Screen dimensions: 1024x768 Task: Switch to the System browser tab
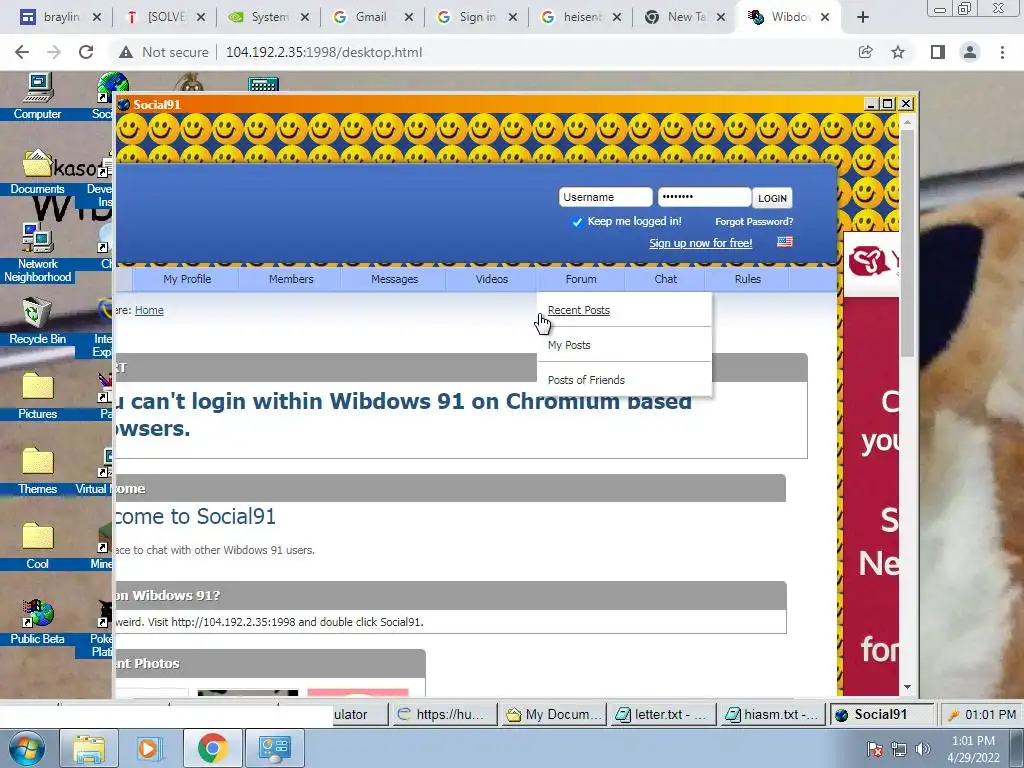pos(270,17)
